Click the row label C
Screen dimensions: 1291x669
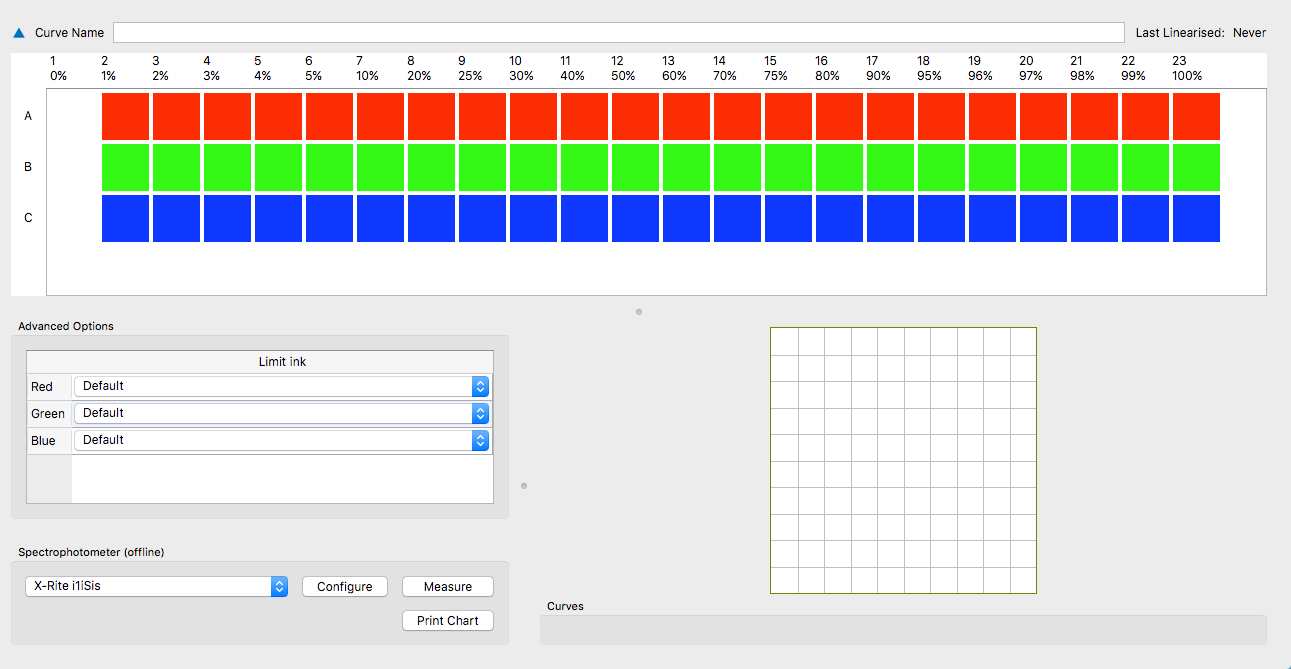point(27,218)
